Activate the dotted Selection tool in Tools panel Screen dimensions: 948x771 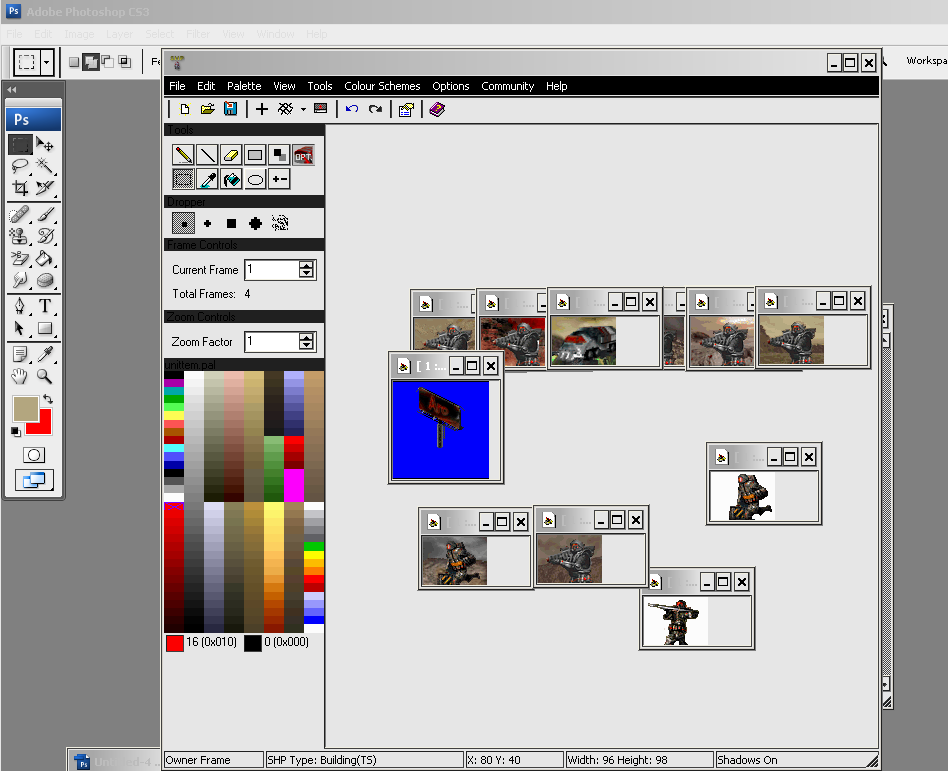pyautogui.click(x=183, y=179)
